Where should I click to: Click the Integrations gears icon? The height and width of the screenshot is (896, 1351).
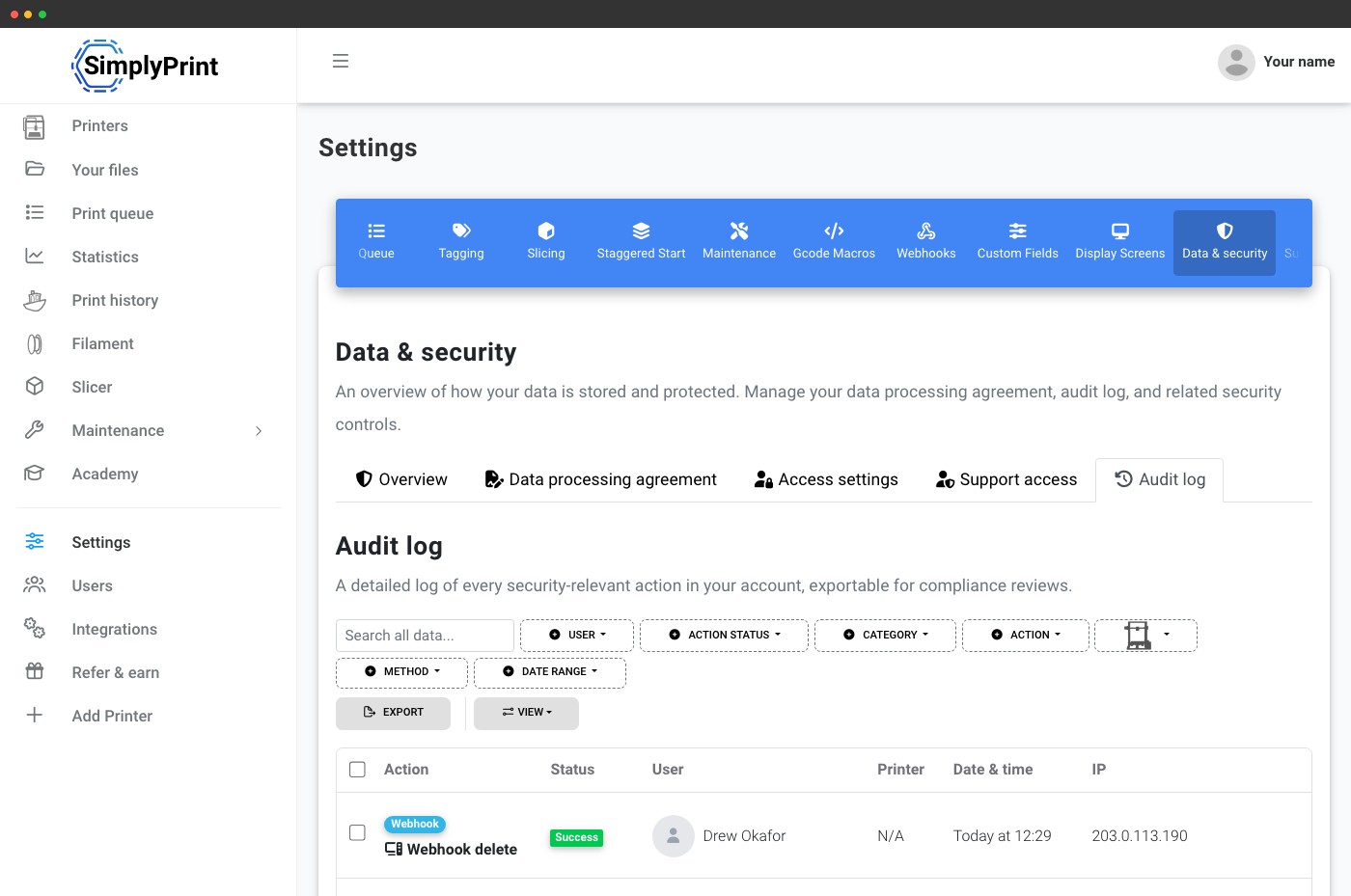click(35, 628)
